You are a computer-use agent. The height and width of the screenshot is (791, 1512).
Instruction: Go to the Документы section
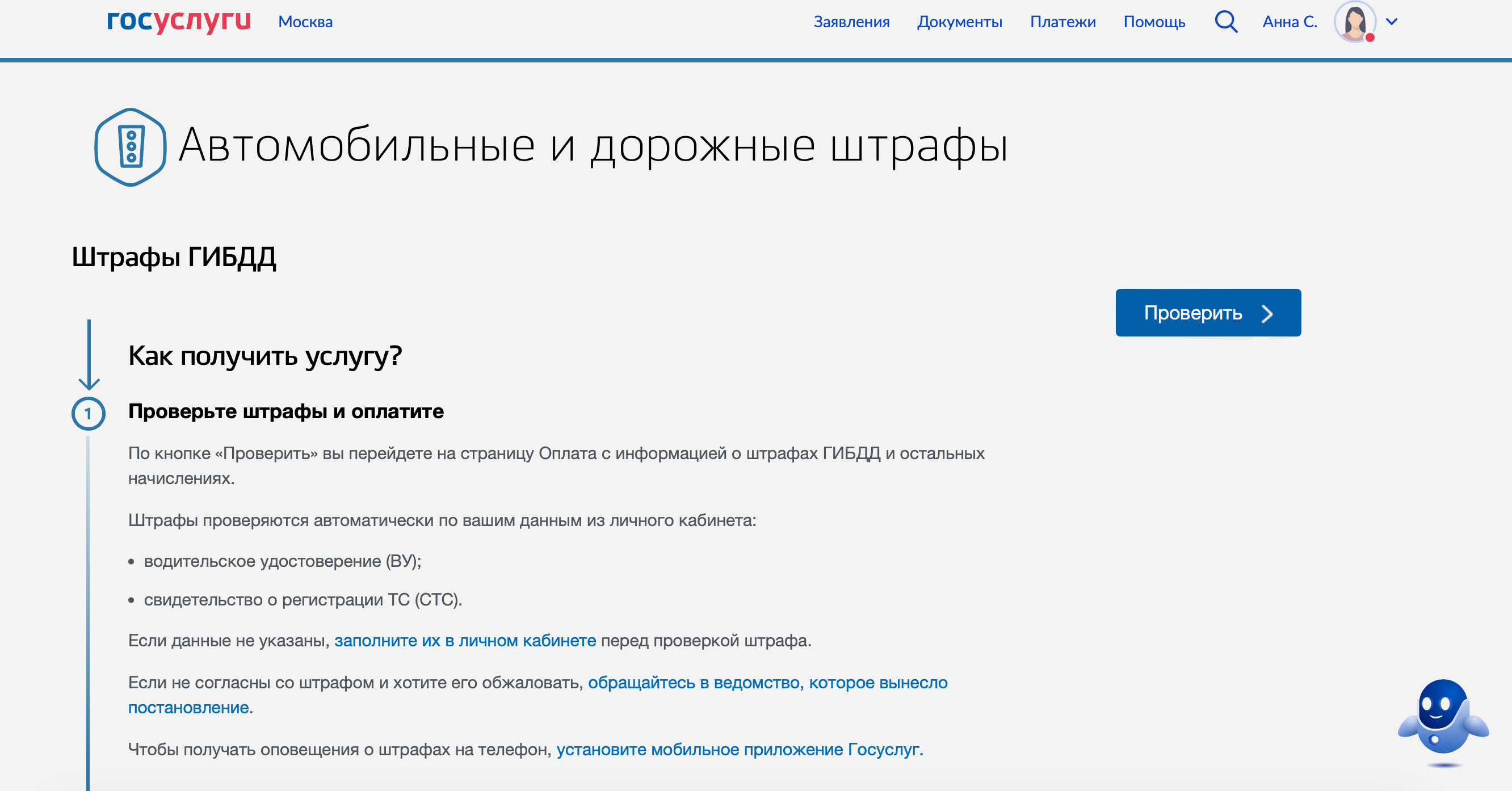(959, 22)
